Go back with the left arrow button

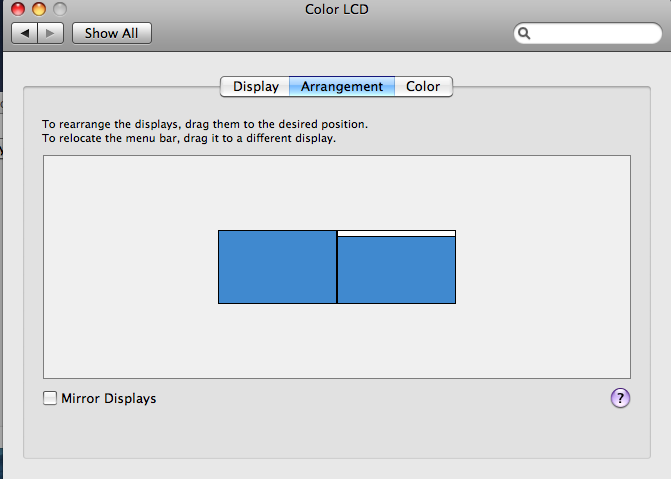point(24,33)
